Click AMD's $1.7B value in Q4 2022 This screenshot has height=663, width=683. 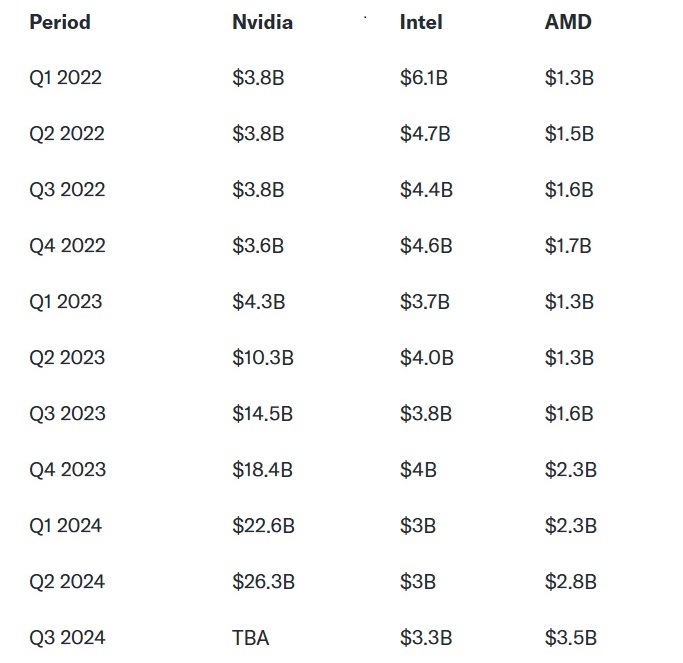tap(568, 246)
